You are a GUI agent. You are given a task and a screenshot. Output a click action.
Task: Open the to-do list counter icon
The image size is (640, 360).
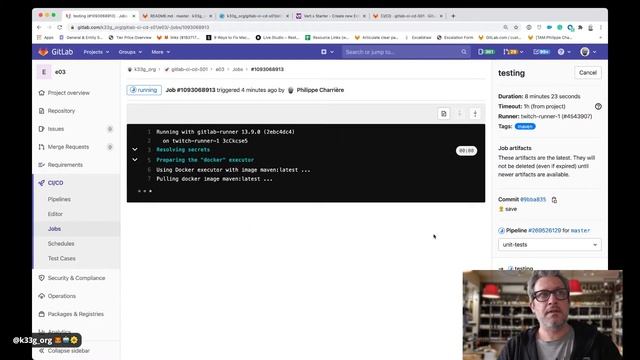[541, 52]
